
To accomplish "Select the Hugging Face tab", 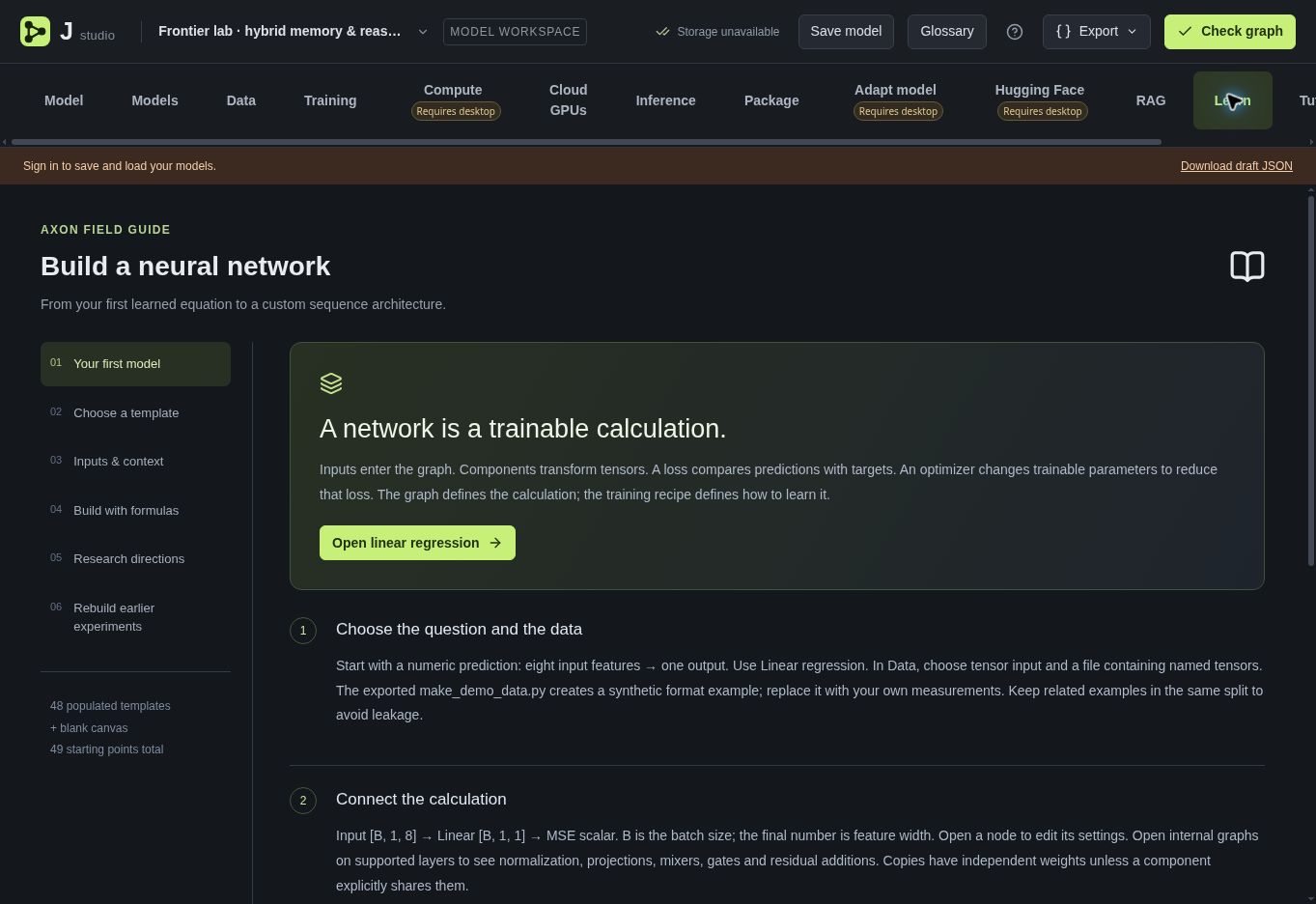I will [1040, 100].
